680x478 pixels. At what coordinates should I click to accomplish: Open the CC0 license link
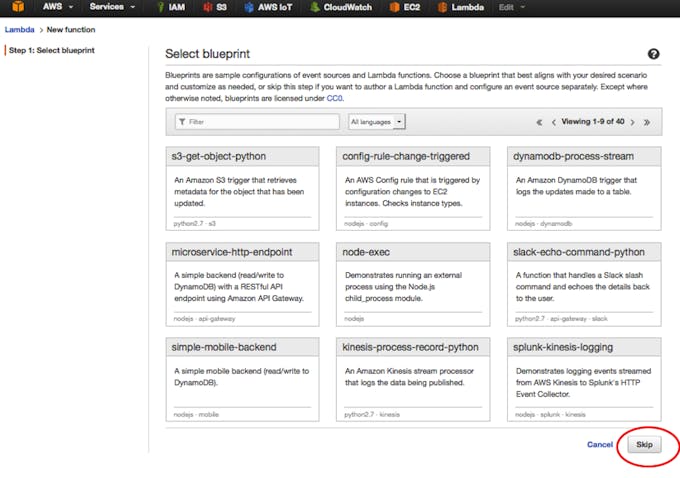click(x=334, y=98)
